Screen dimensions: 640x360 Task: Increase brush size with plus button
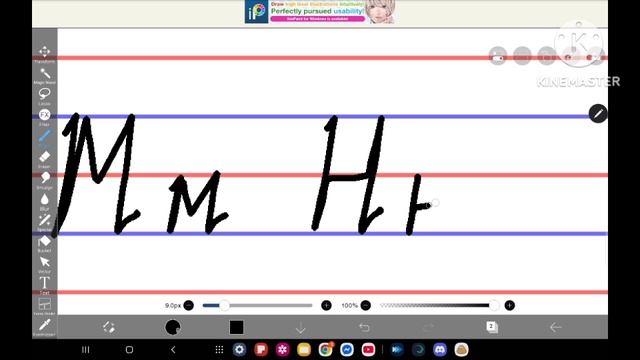tap(326, 305)
